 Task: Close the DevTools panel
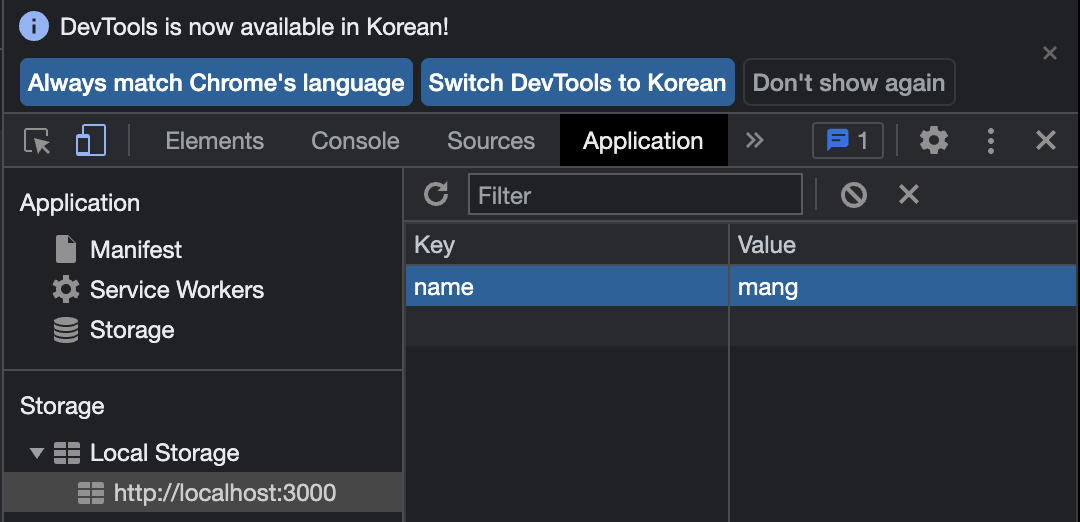coord(1046,141)
